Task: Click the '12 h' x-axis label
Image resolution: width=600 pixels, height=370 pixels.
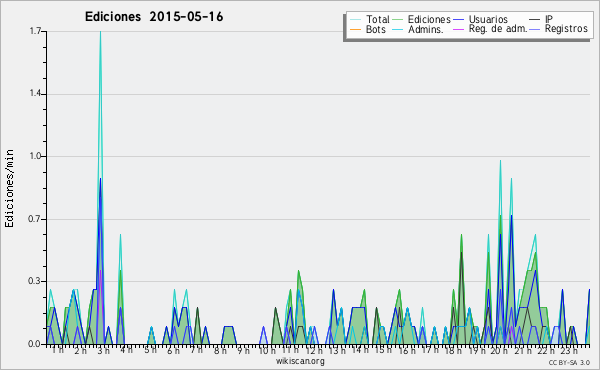Action: point(314,350)
